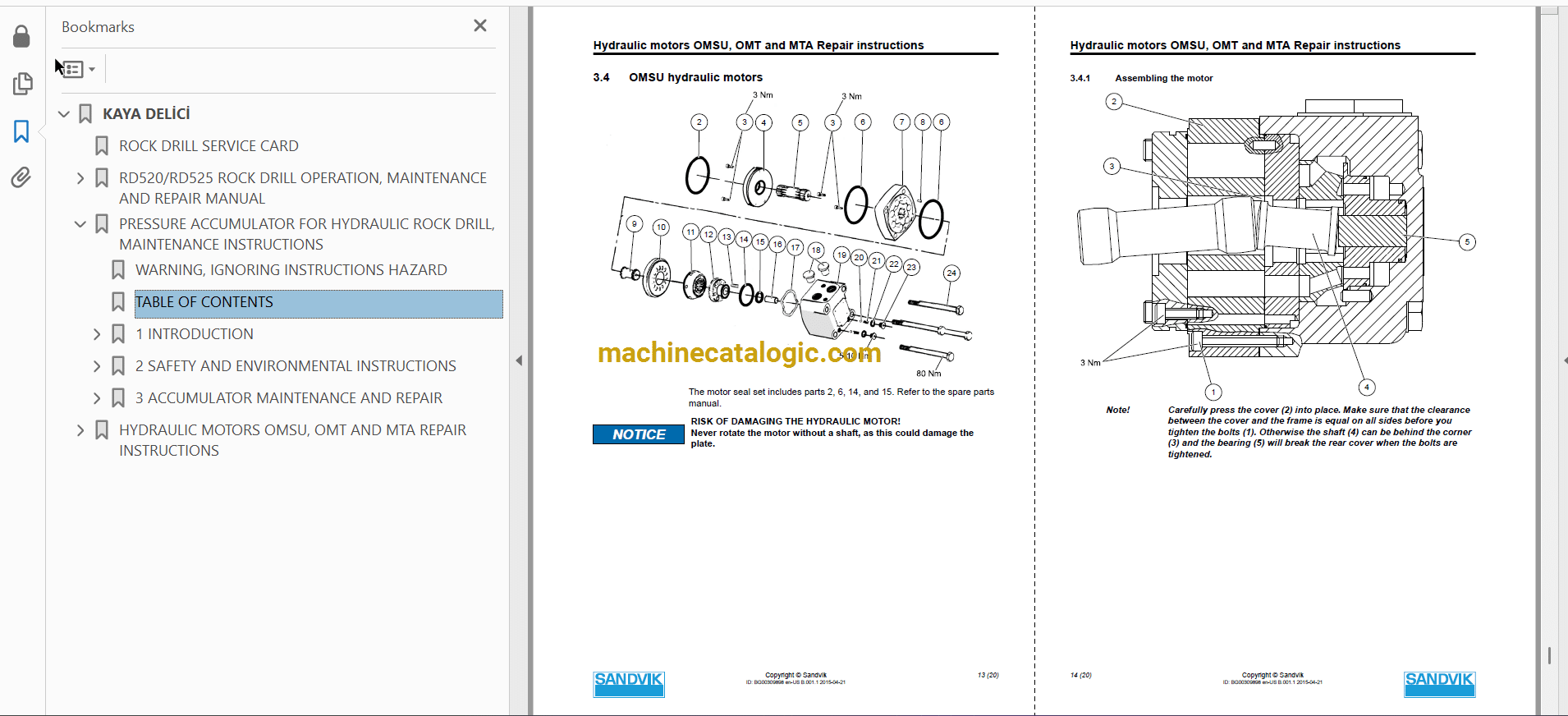Expand the 3 Accumulator Maintenance and Repair bookmark
The image size is (1568, 716).
click(97, 398)
